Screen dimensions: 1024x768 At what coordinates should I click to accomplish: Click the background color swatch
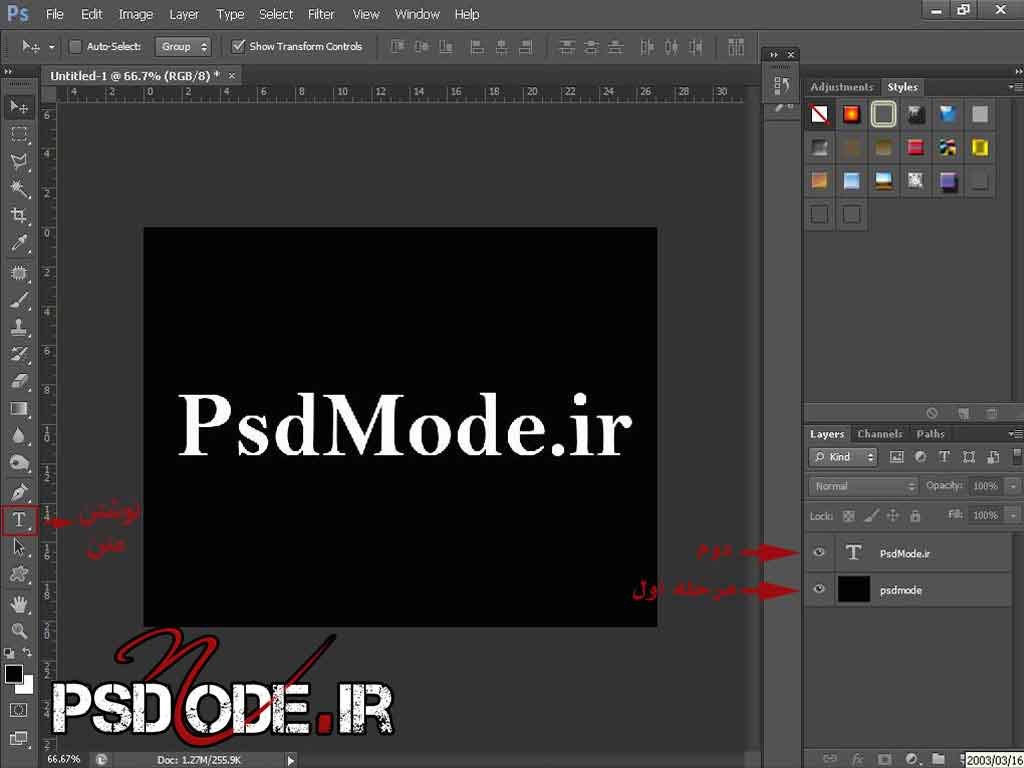(x=26, y=686)
